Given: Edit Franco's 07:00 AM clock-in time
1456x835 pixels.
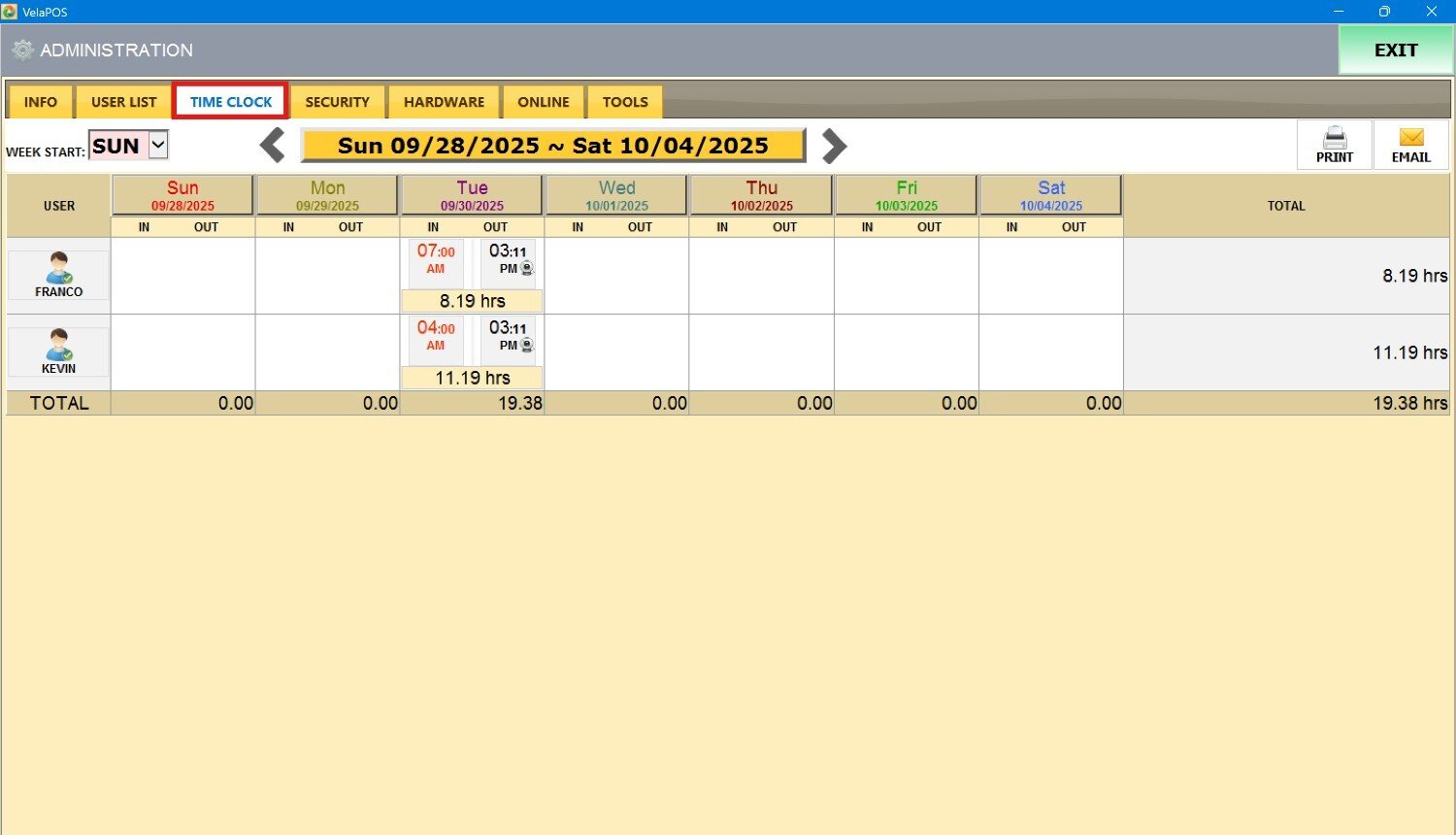Looking at the screenshot, I should click(436, 260).
